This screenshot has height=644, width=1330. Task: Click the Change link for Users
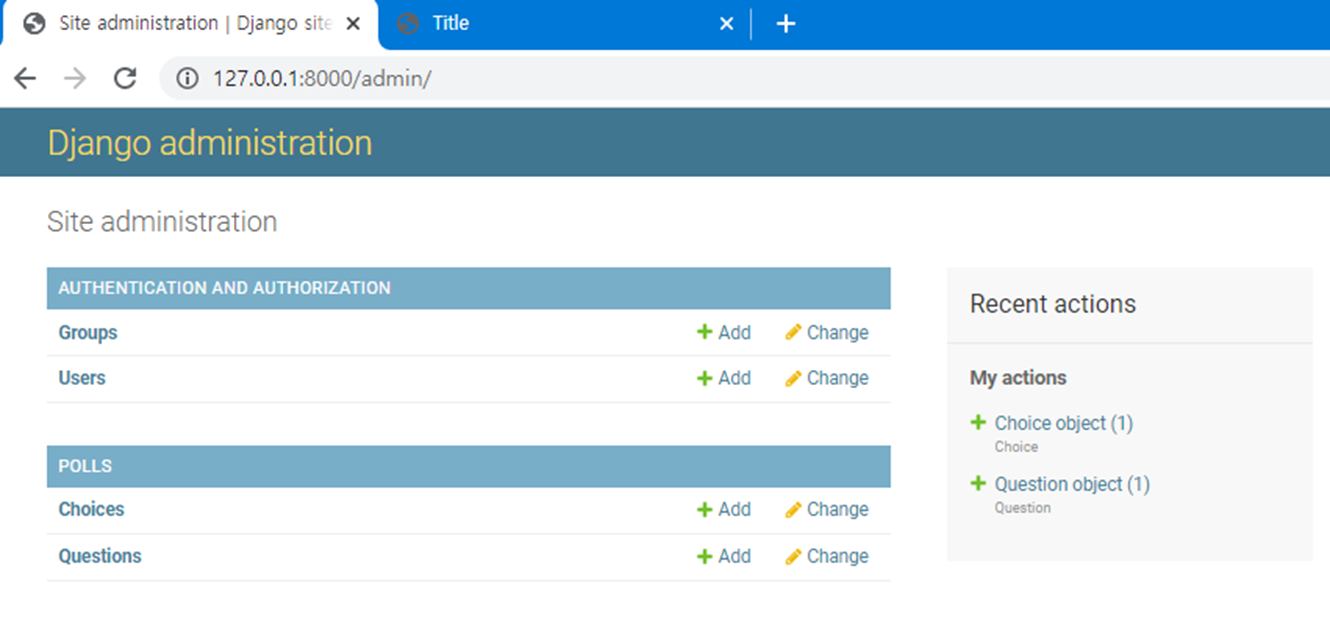[x=837, y=378]
